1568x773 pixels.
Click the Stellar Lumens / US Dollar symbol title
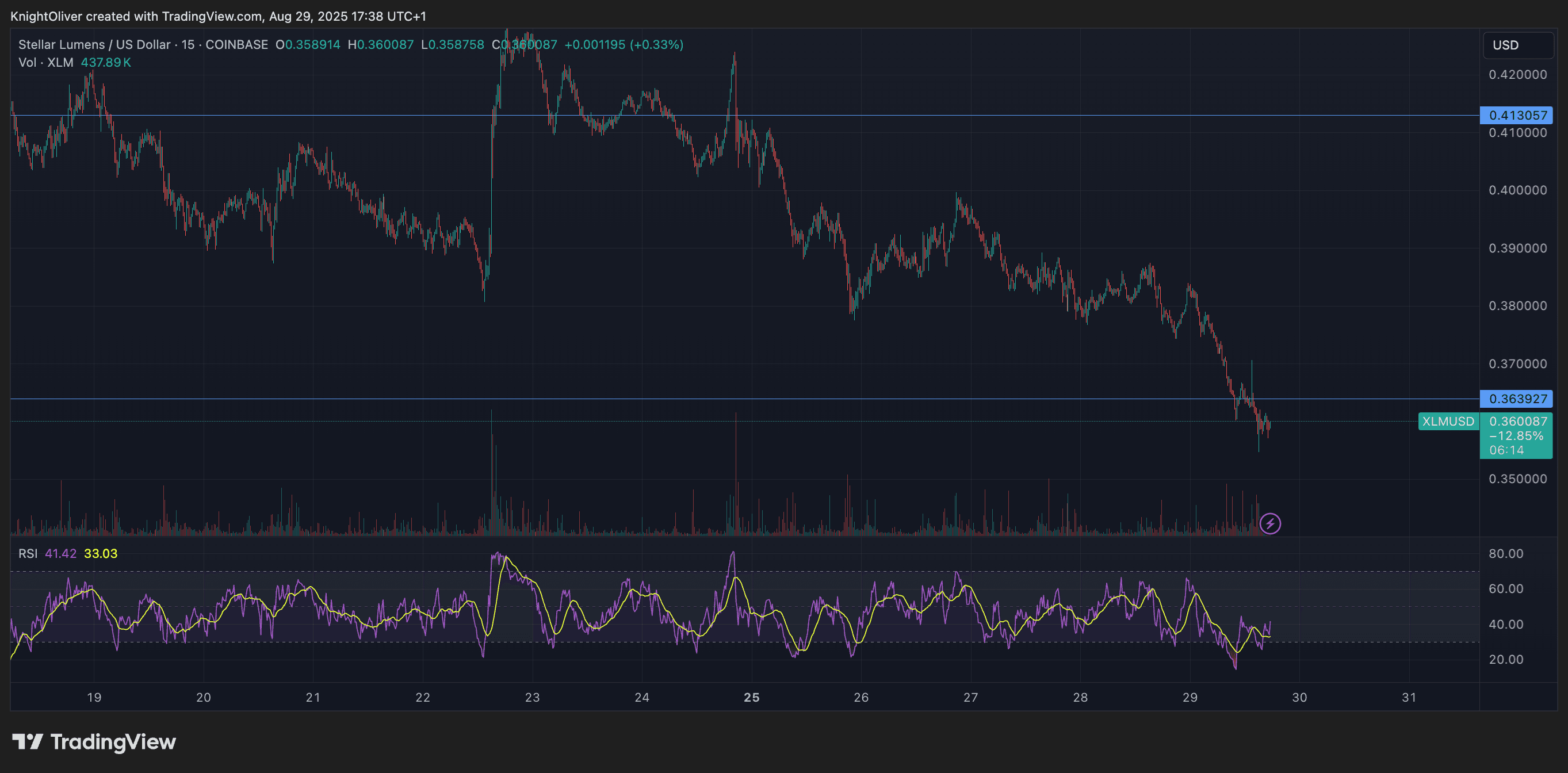94,44
